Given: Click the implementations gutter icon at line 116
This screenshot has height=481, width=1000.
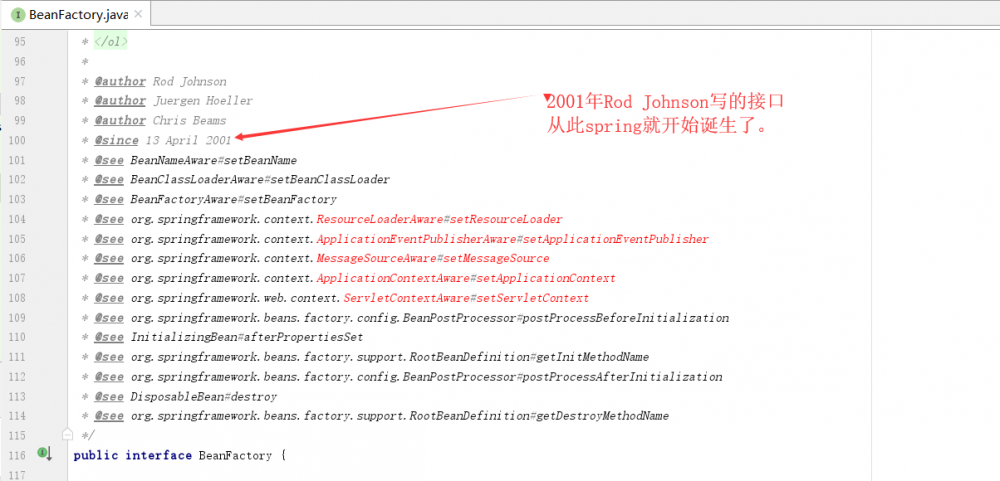Looking at the screenshot, I should pyautogui.click(x=44, y=454).
